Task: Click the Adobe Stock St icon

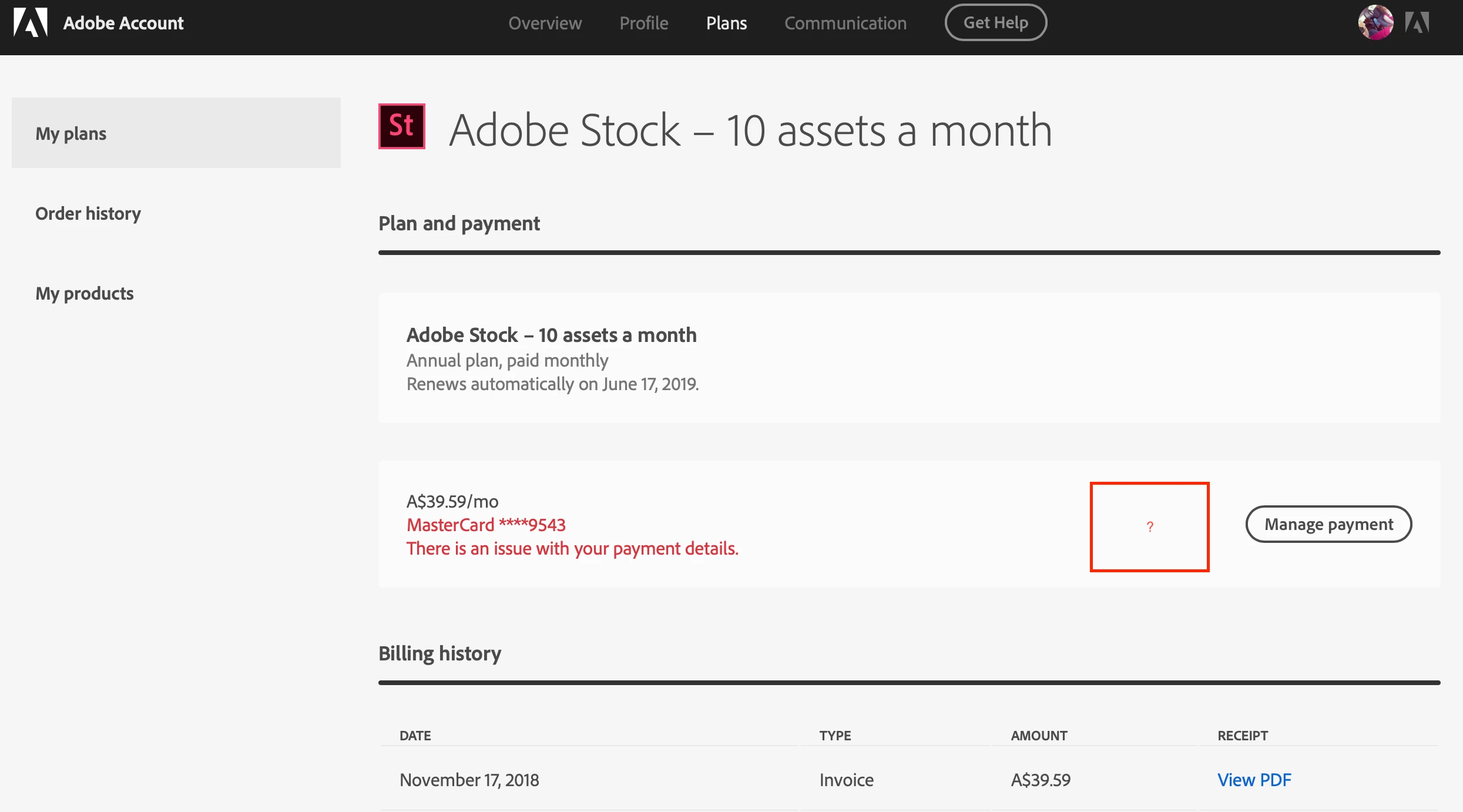Action: pos(401,126)
